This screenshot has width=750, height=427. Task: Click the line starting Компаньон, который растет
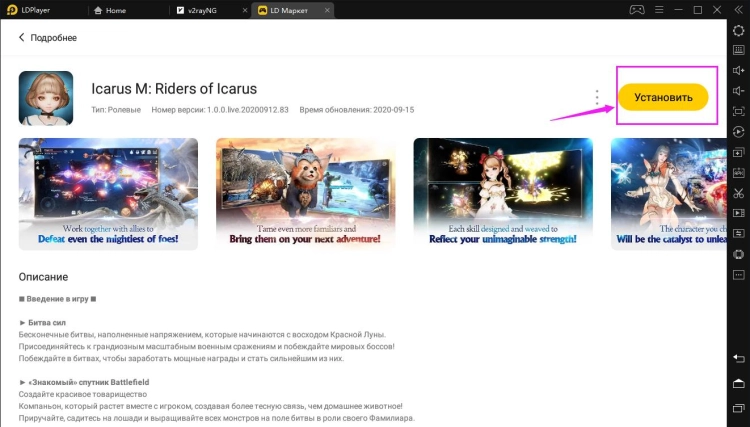pyautogui.click(x=210, y=406)
